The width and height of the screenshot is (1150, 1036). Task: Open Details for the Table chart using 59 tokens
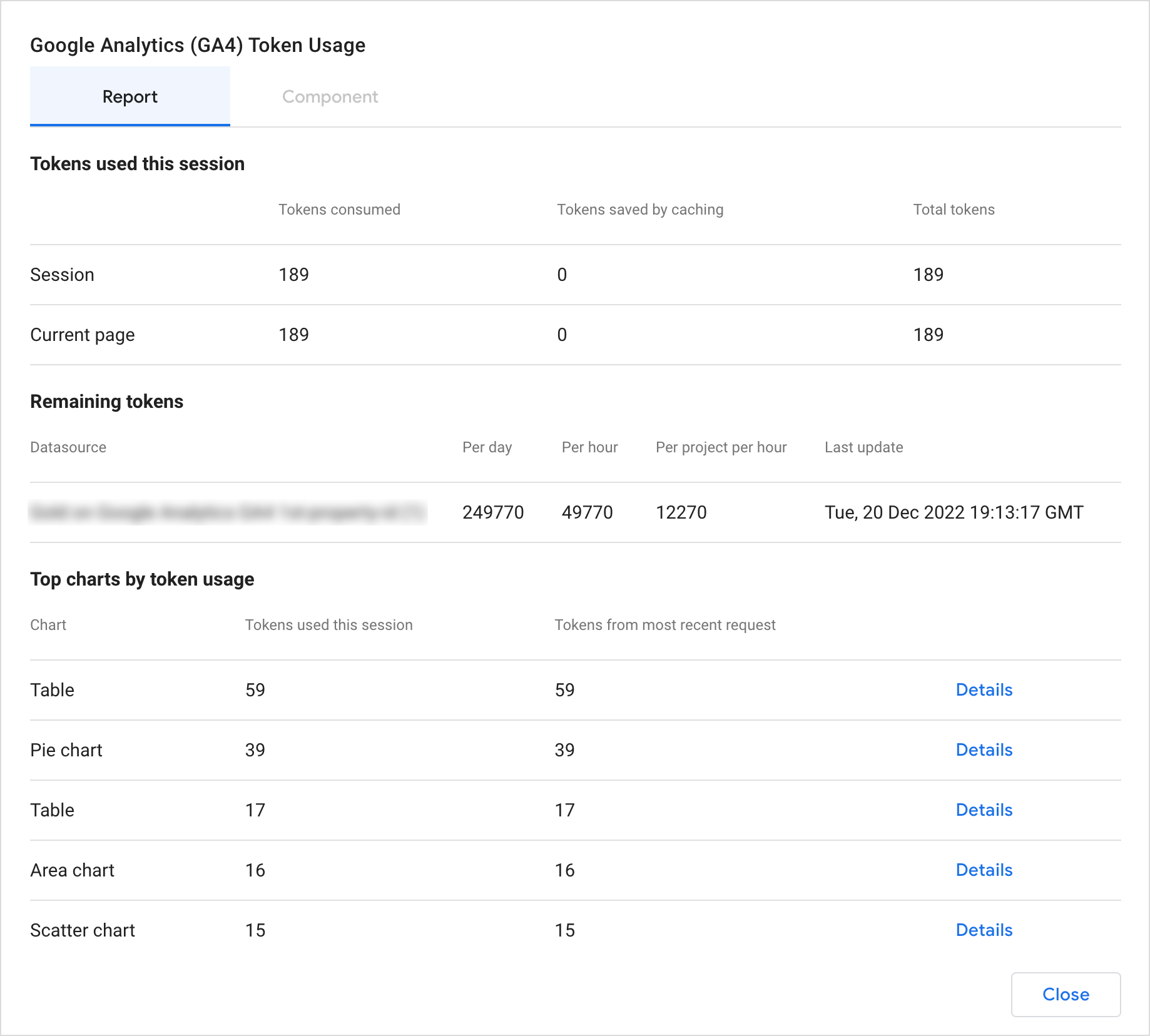pos(984,689)
